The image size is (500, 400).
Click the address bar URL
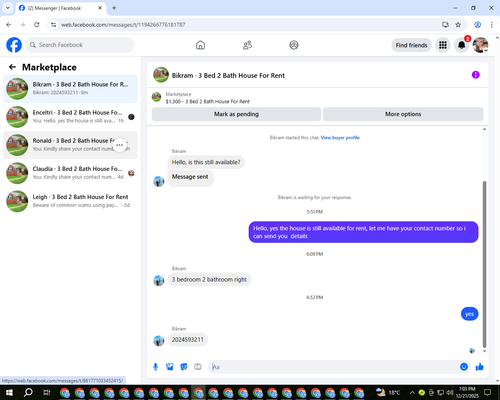123,25
